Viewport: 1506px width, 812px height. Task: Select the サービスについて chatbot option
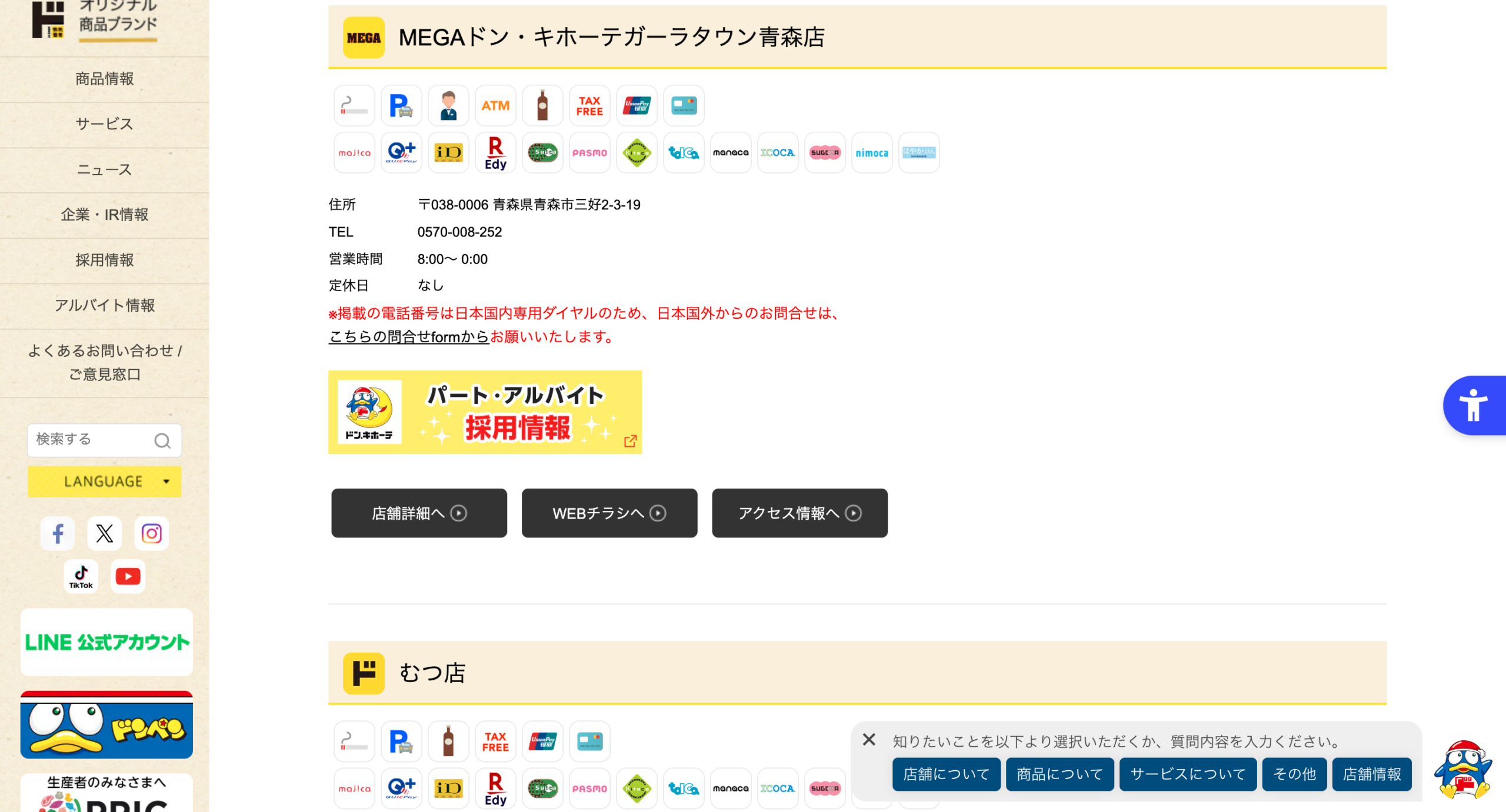tap(1188, 774)
